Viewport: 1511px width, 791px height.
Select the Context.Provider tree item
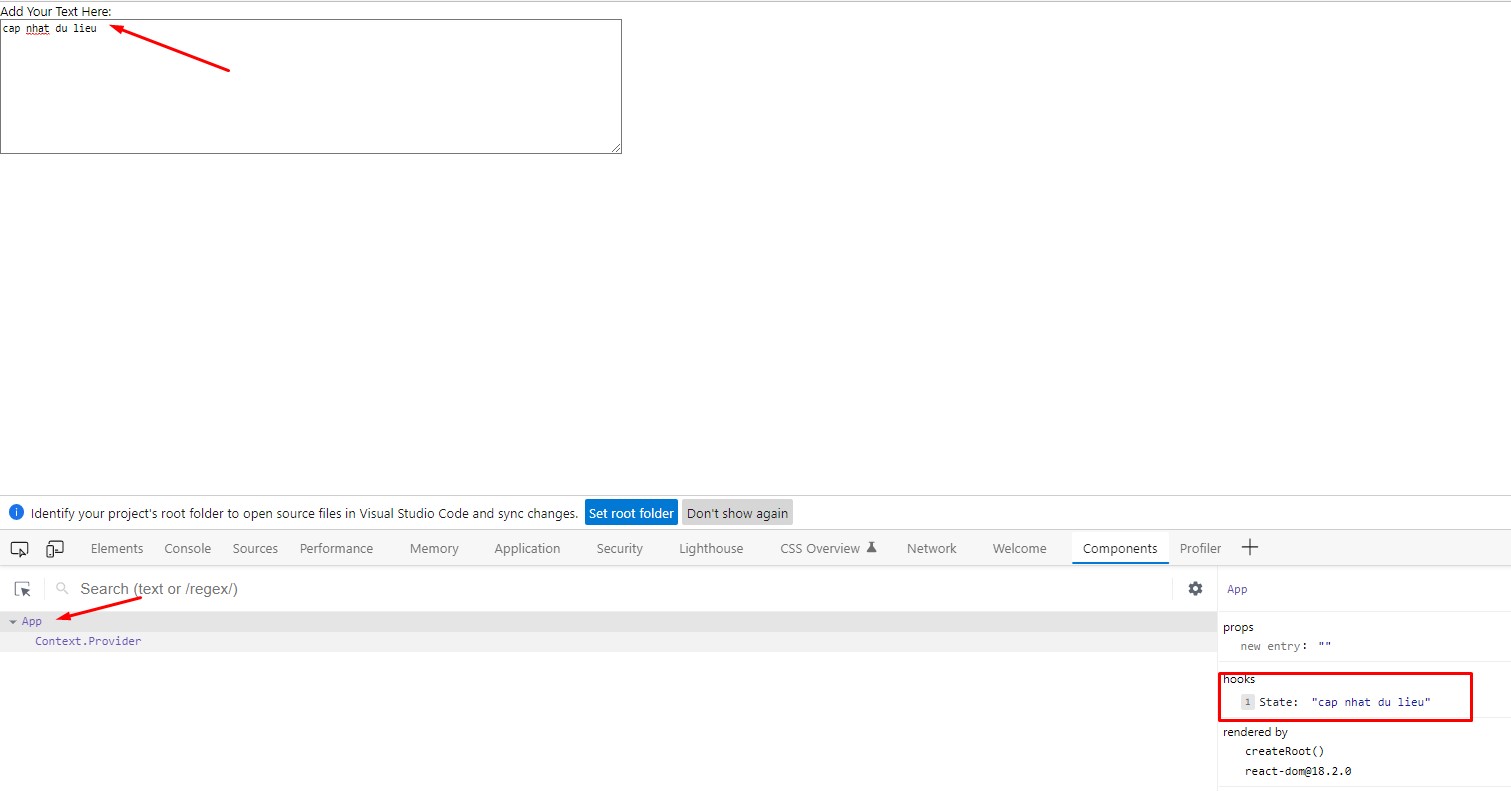88,640
